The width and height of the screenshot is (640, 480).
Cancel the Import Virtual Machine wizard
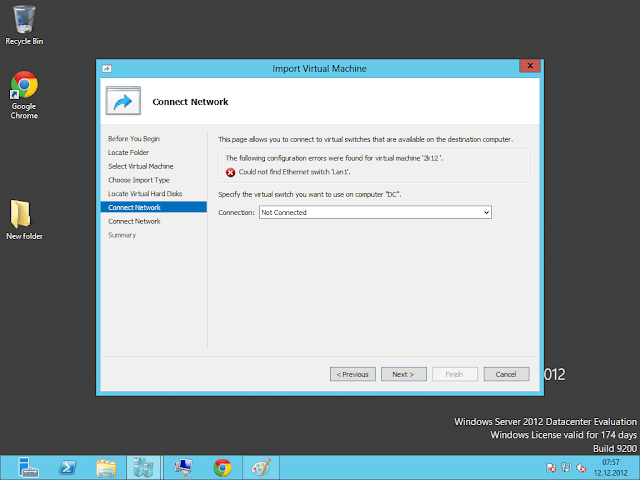(506, 374)
